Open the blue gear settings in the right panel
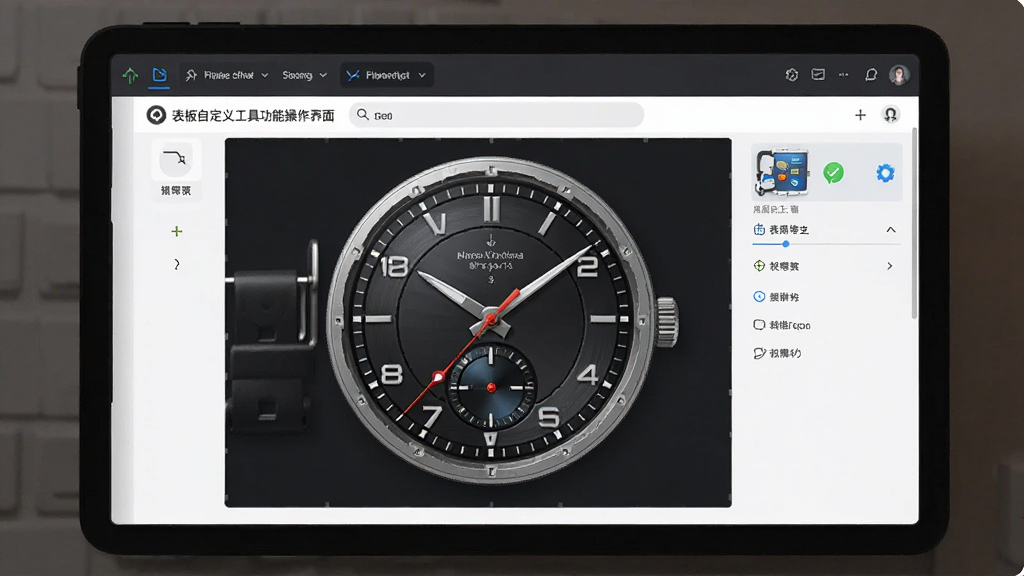The image size is (1024, 576). 885,173
